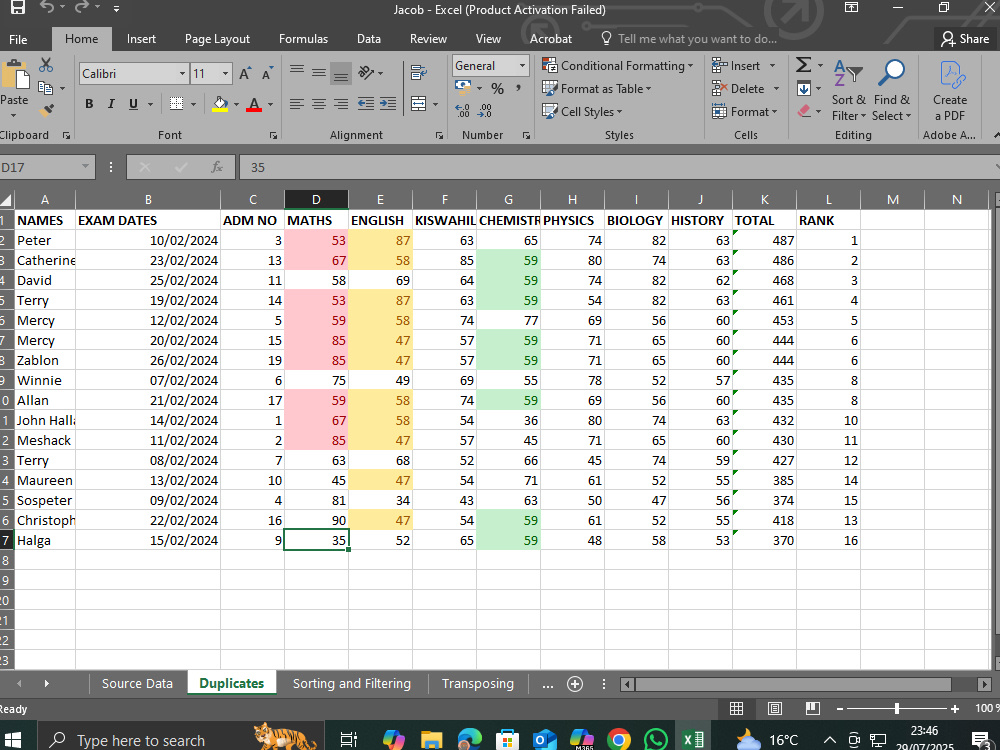Click the Clear eraser icon
Image resolution: width=1000 pixels, height=750 pixels.
[x=804, y=111]
